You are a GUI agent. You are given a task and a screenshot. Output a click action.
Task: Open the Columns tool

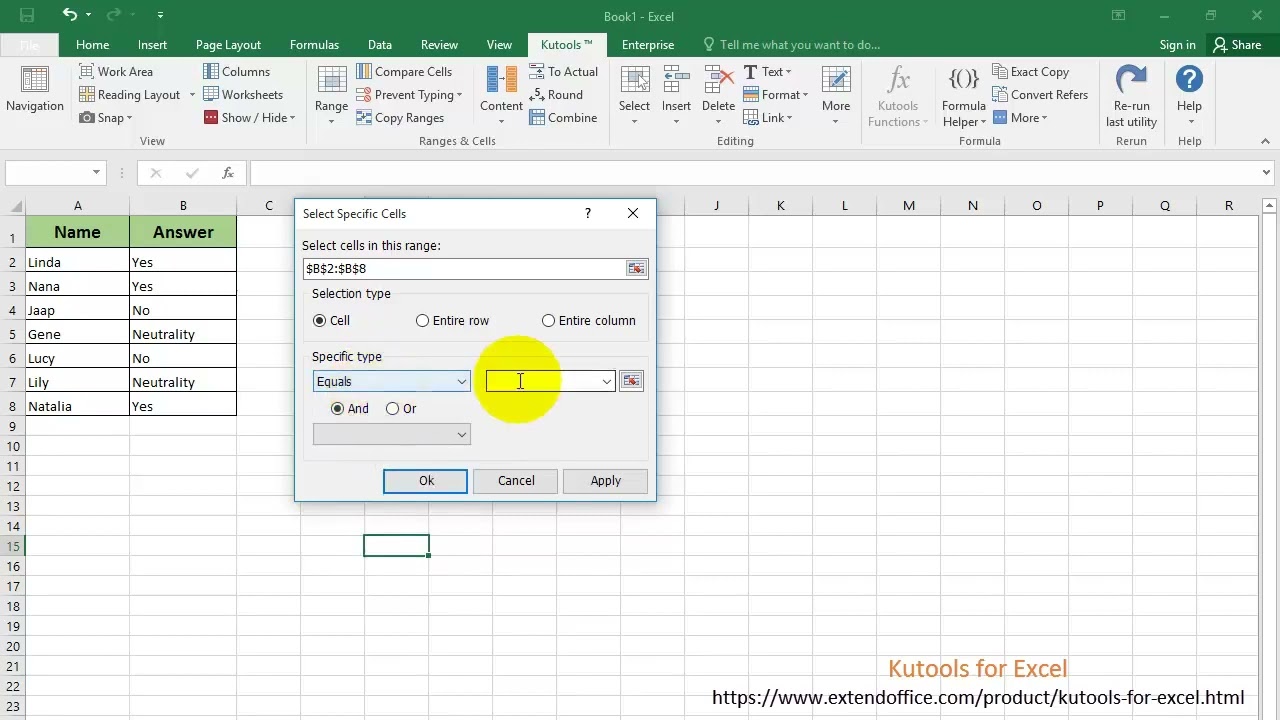(x=236, y=72)
